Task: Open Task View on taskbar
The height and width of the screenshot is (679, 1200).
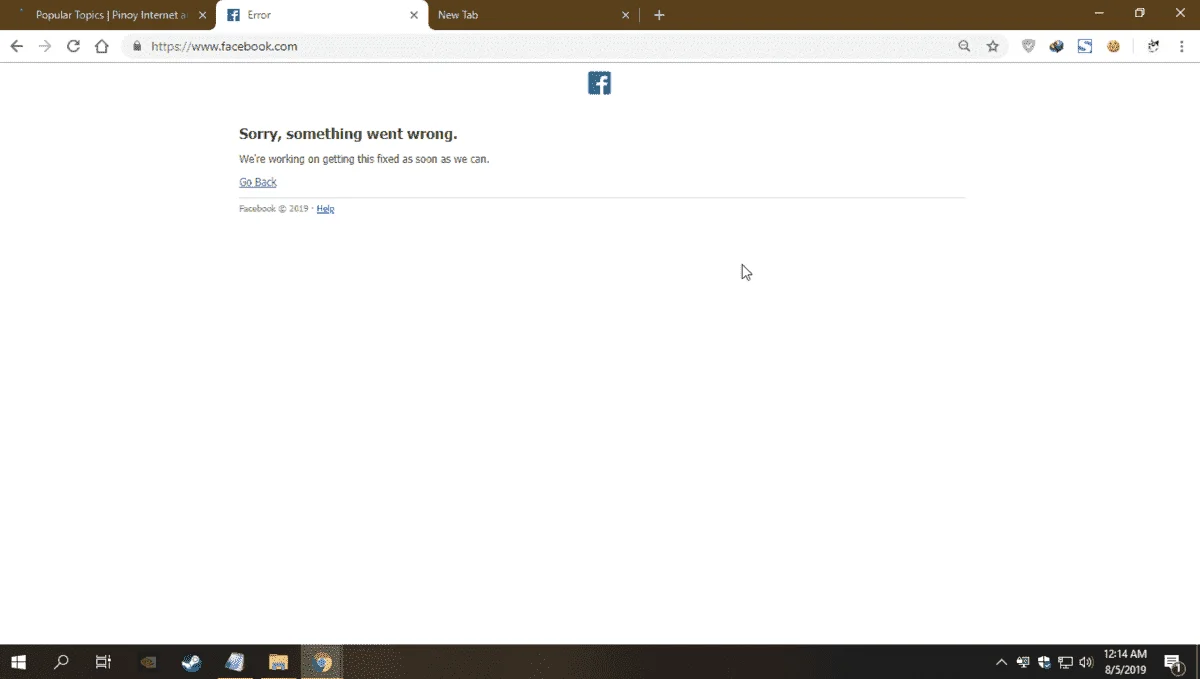Action: point(103,661)
